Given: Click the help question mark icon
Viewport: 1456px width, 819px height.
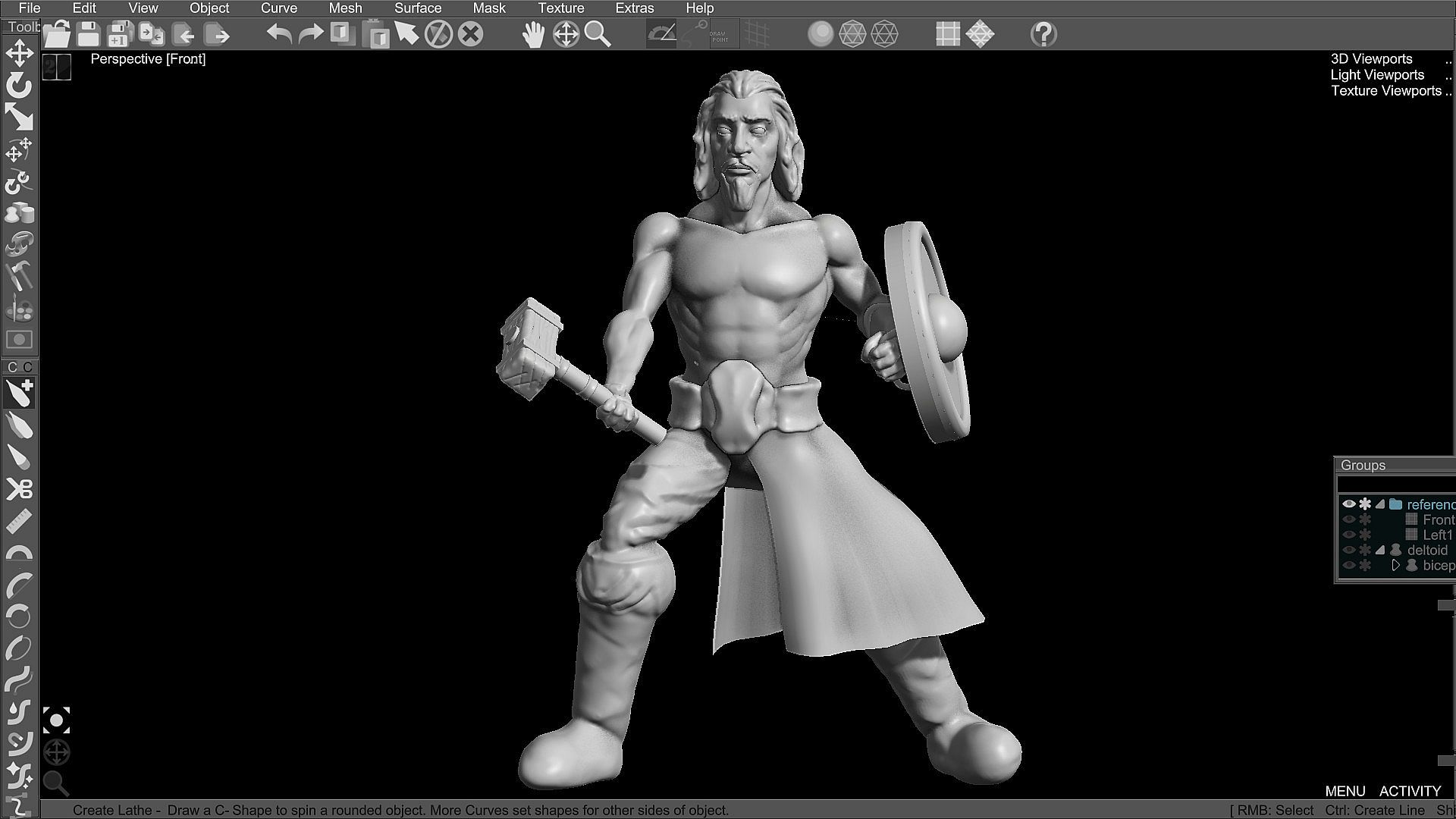Looking at the screenshot, I should tap(1043, 34).
